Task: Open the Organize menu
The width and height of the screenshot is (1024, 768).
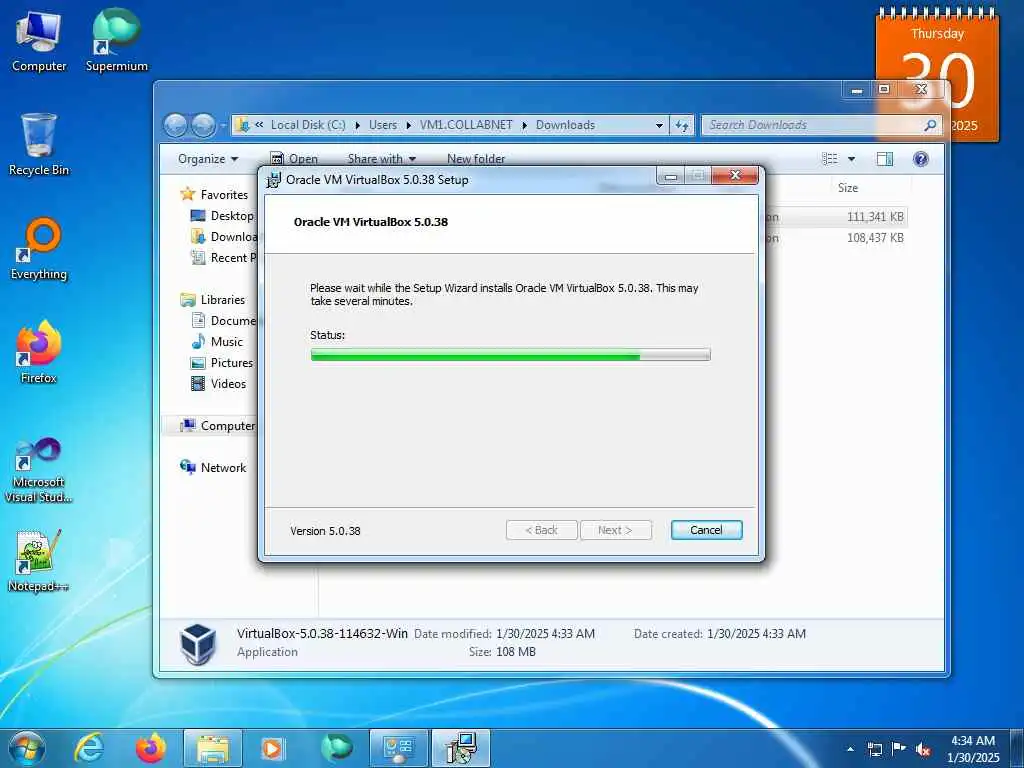Action: pyautogui.click(x=208, y=159)
